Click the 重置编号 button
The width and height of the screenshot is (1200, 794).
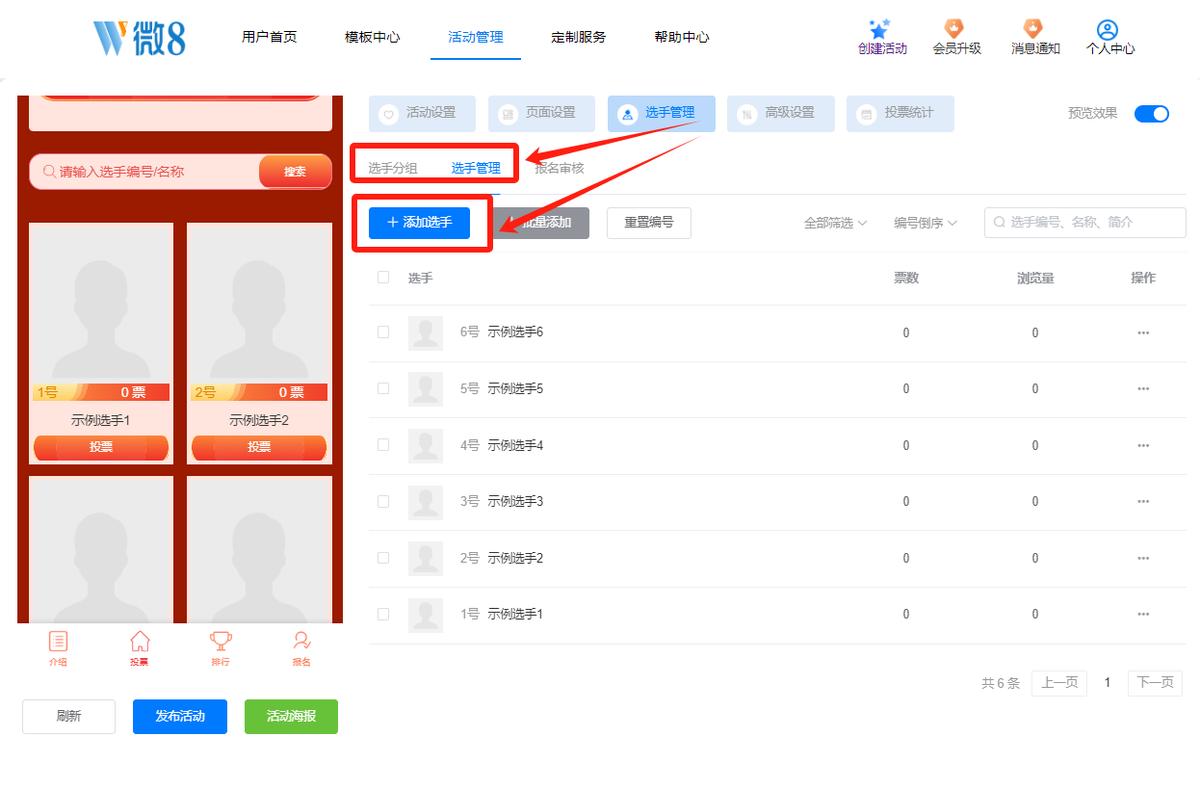pyautogui.click(x=649, y=223)
